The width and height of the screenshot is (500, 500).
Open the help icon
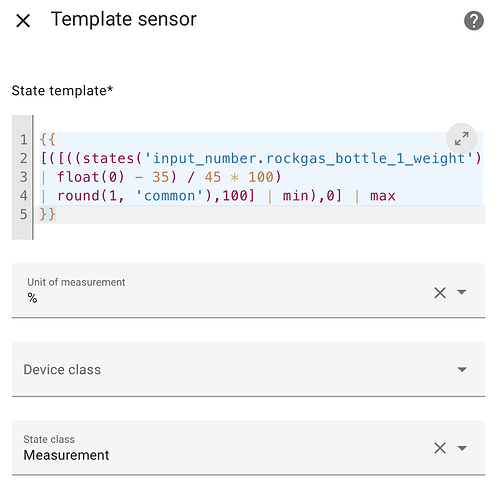tap(474, 21)
